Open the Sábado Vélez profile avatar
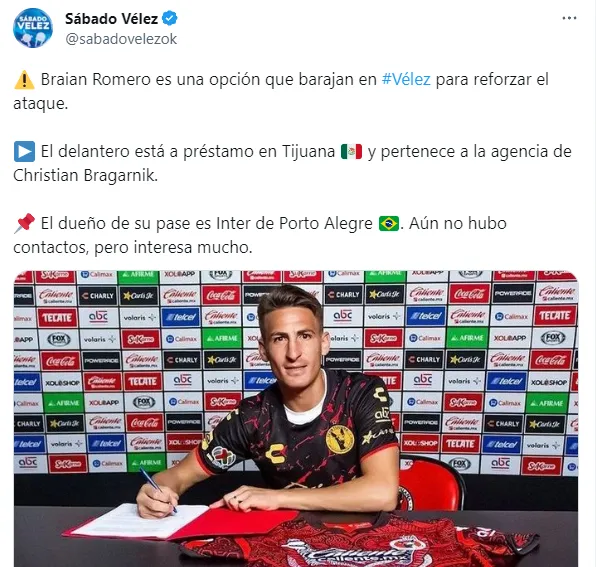The height and width of the screenshot is (567, 596). tap(33, 28)
